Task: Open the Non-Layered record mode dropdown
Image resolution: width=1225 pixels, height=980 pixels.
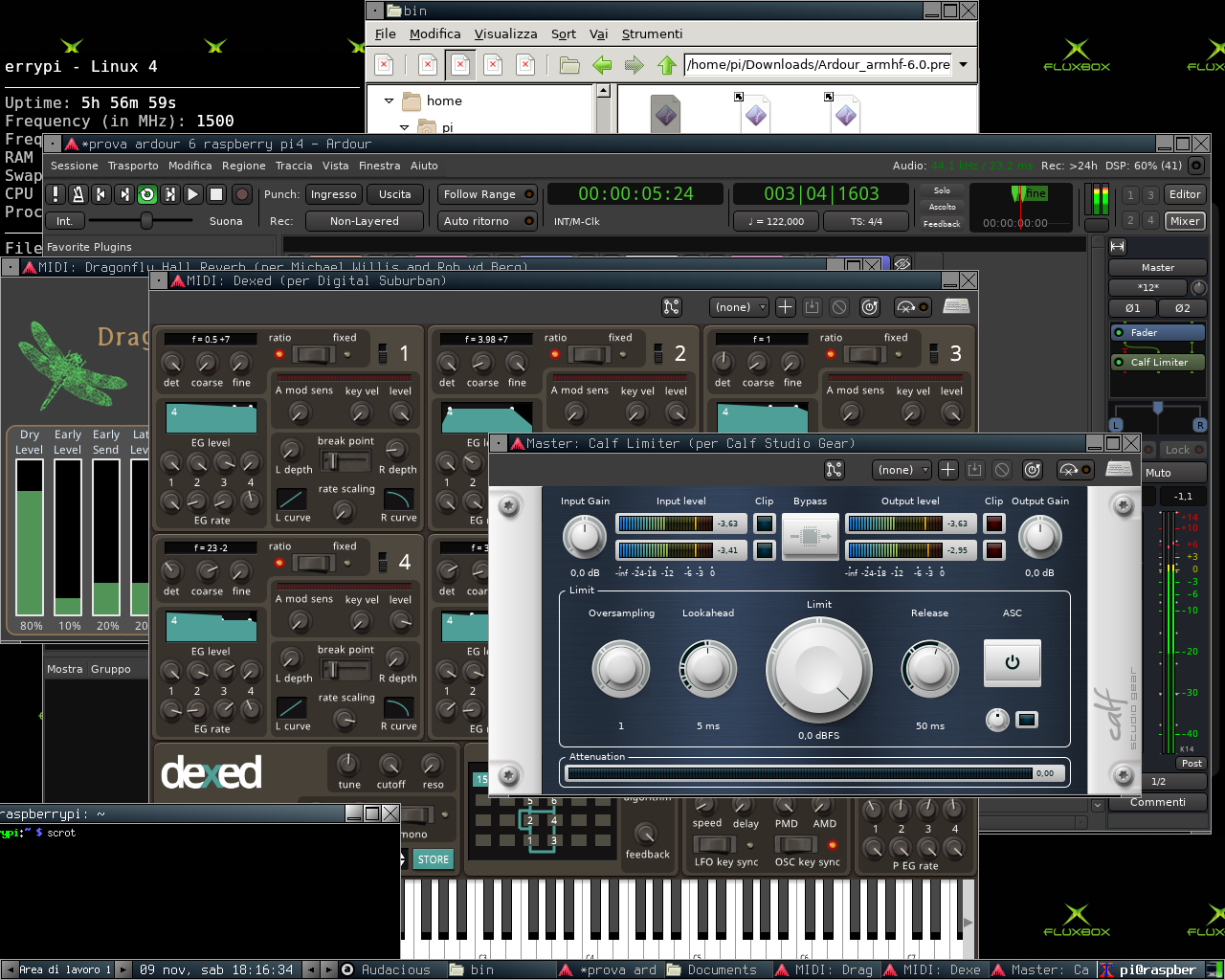Action: (x=365, y=221)
